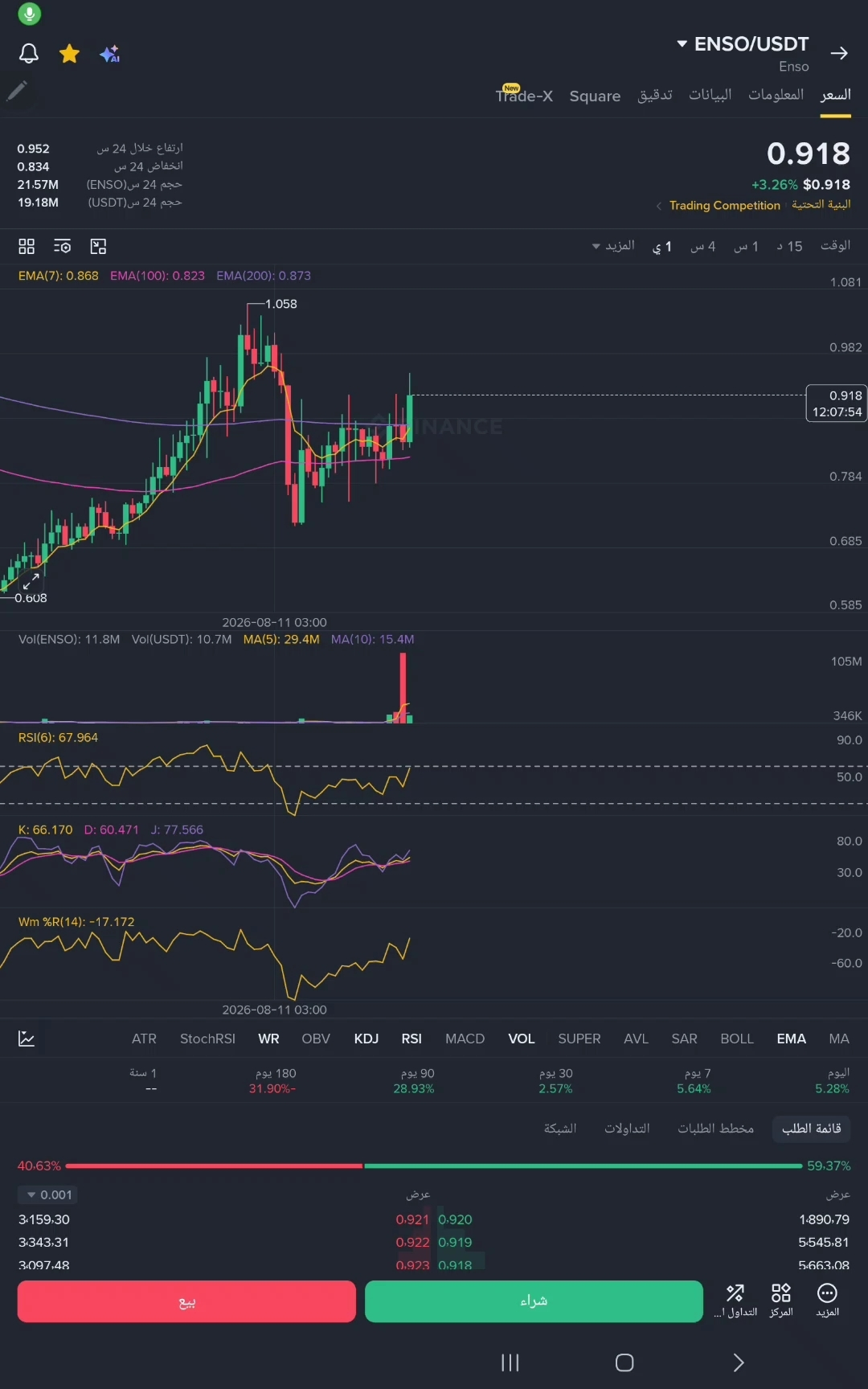Open the bottom المزيد more icon
The width and height of the screenshot is (868, 1389).
tap(827, 1300)
